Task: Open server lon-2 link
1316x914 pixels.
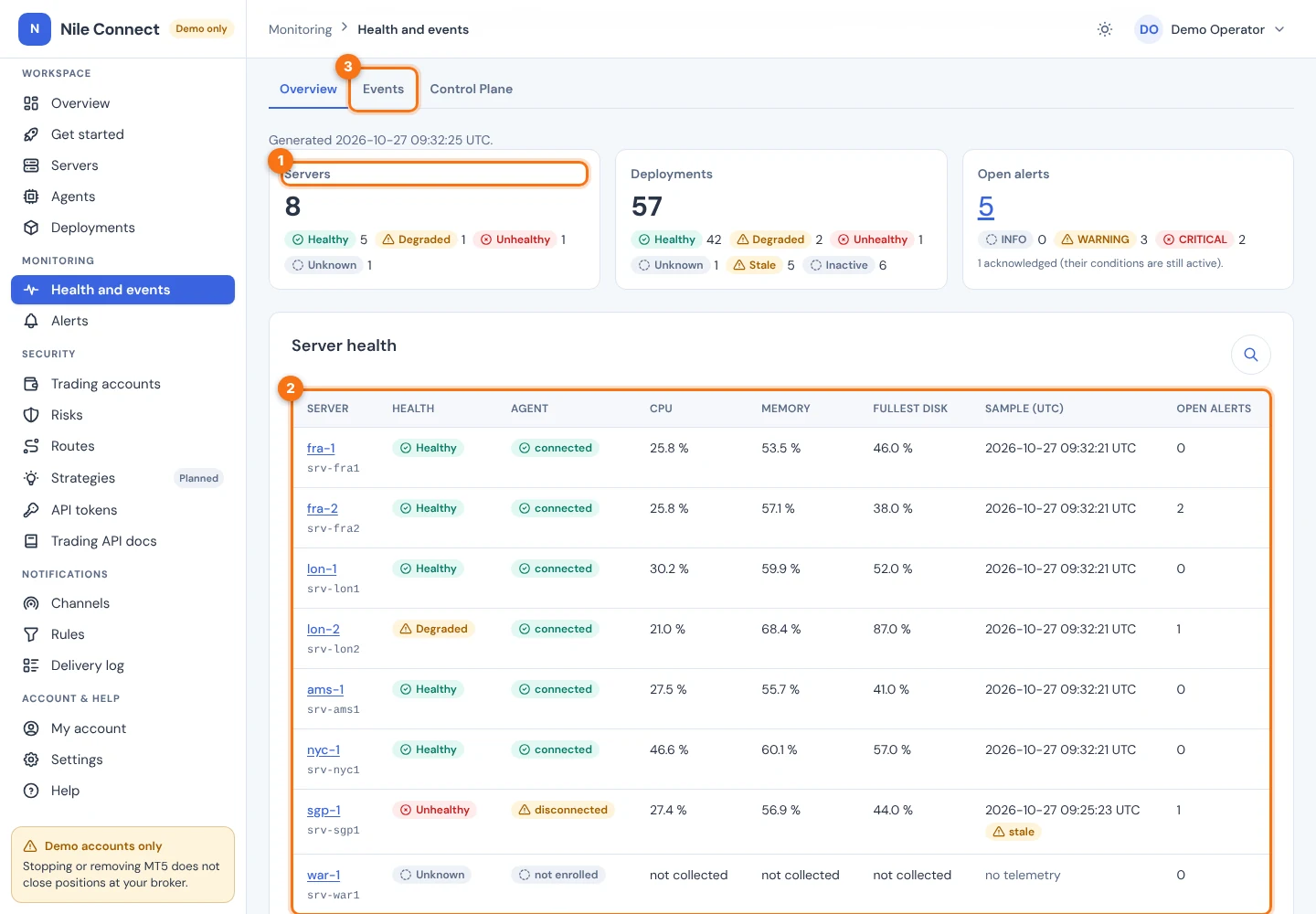Action: [324, 629]
